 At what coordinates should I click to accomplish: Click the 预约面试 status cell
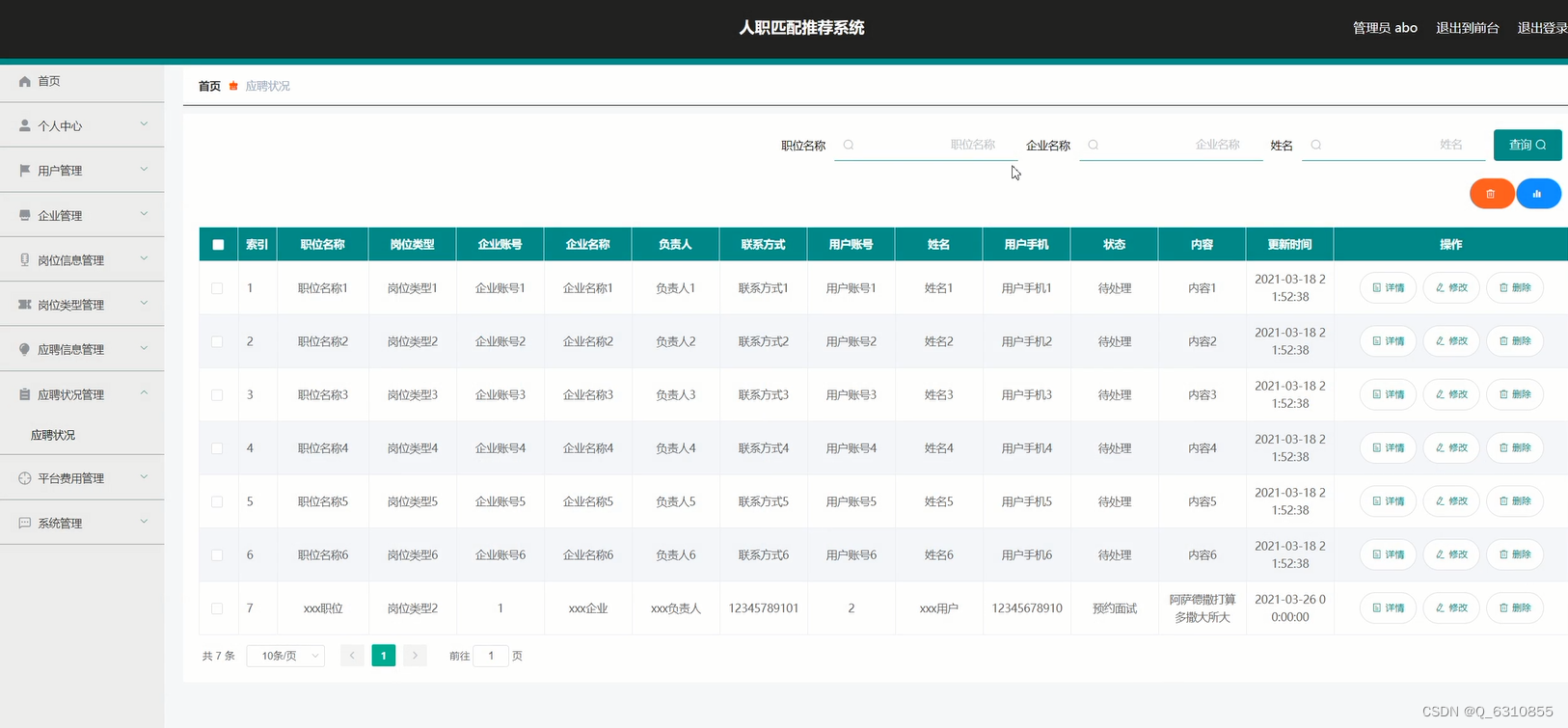pyautogui.click(x=1114, y=608)
